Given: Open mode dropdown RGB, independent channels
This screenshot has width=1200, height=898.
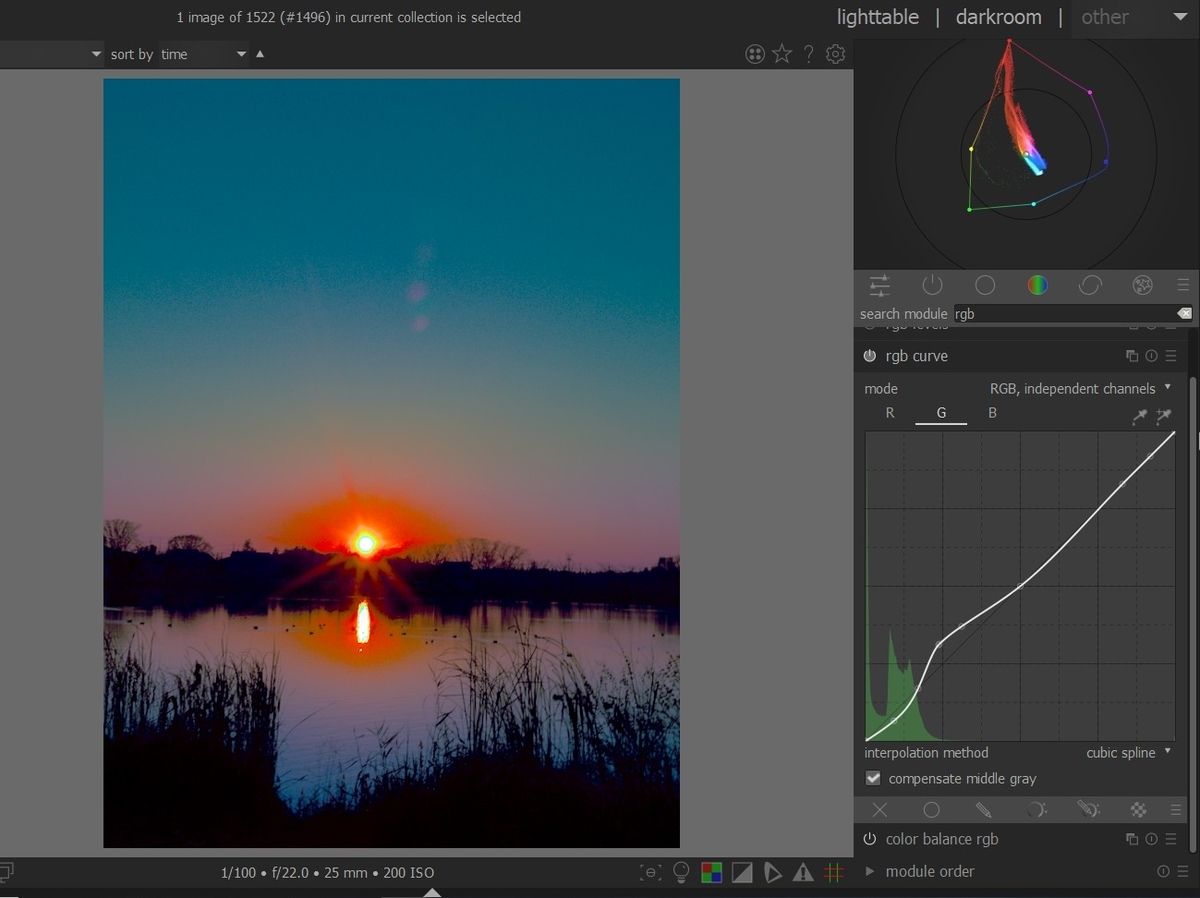Looking at the screenshot, I should (1080, 388).
